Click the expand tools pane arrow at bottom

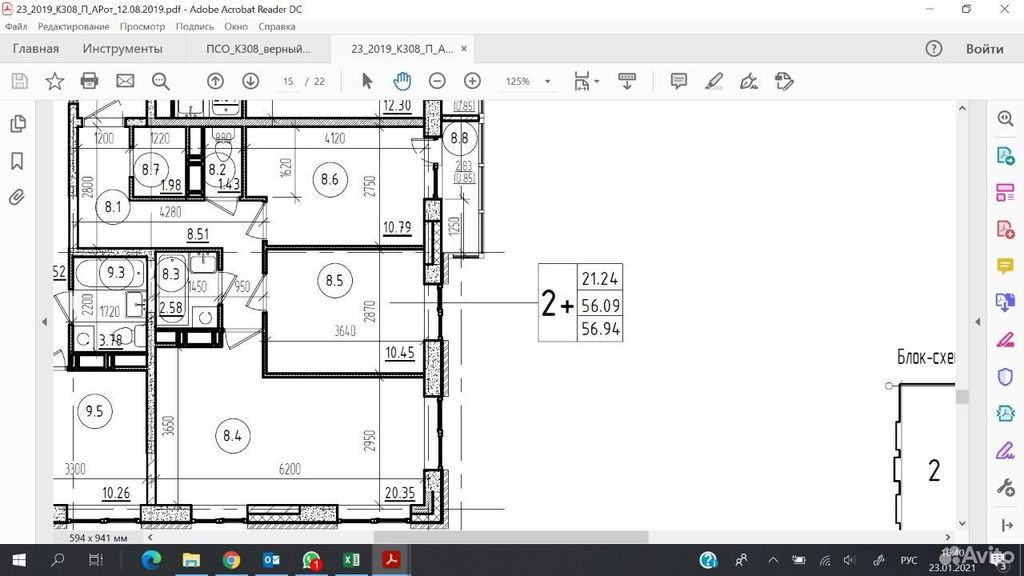[x=1006, y=525]
